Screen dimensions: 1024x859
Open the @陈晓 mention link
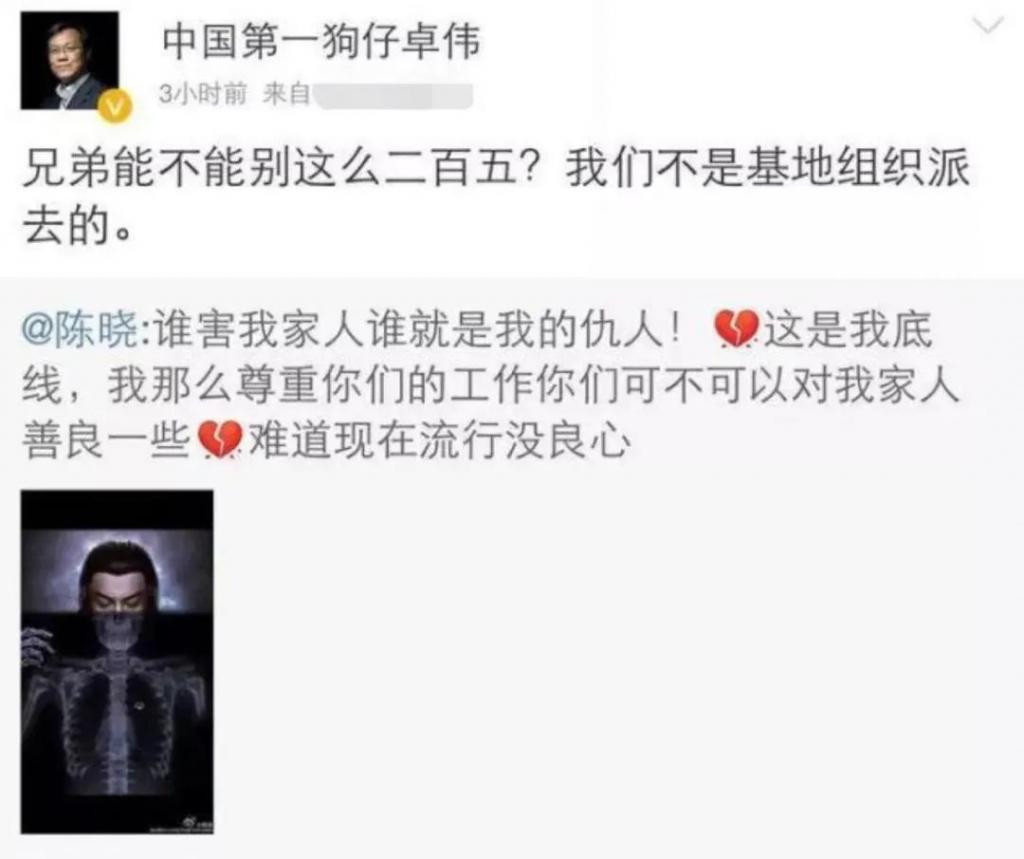click(80, 331)
